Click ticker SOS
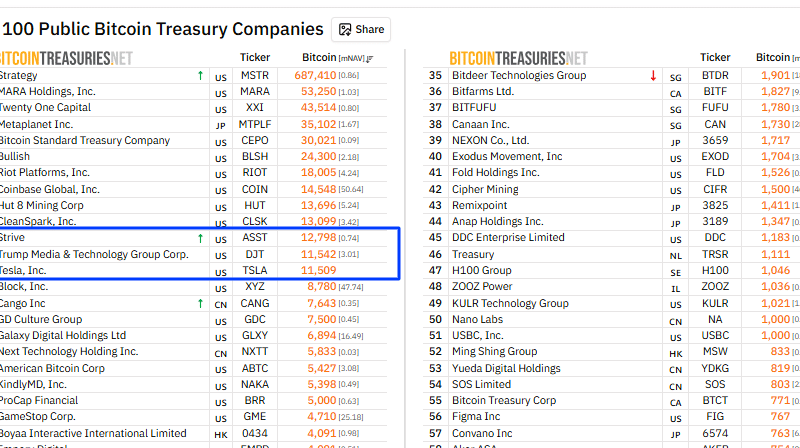 pyautogui.click(x=715, y=384)
